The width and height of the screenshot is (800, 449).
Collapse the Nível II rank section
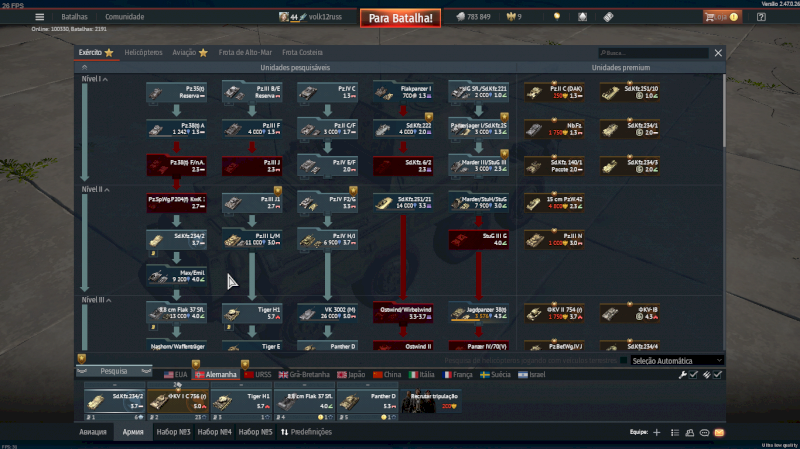pos(108,188)
